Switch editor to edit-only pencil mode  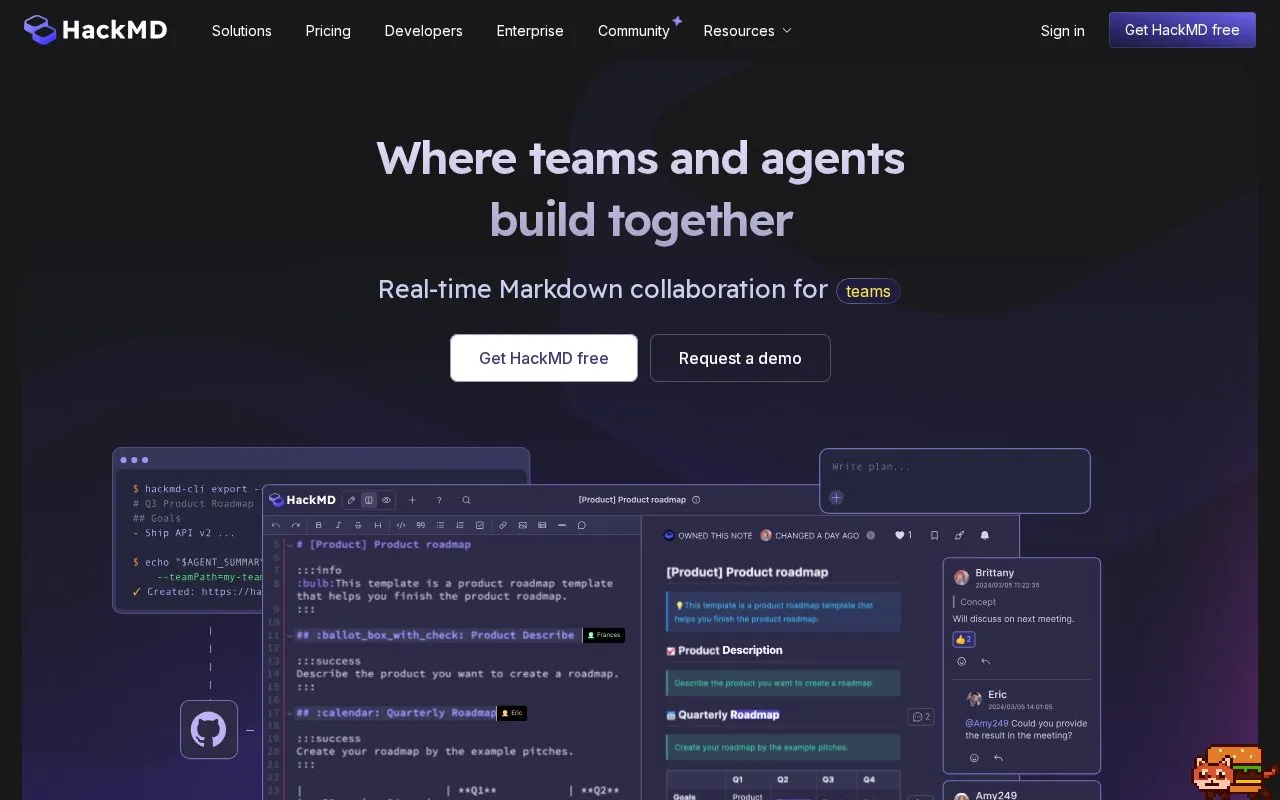point(351,500)
